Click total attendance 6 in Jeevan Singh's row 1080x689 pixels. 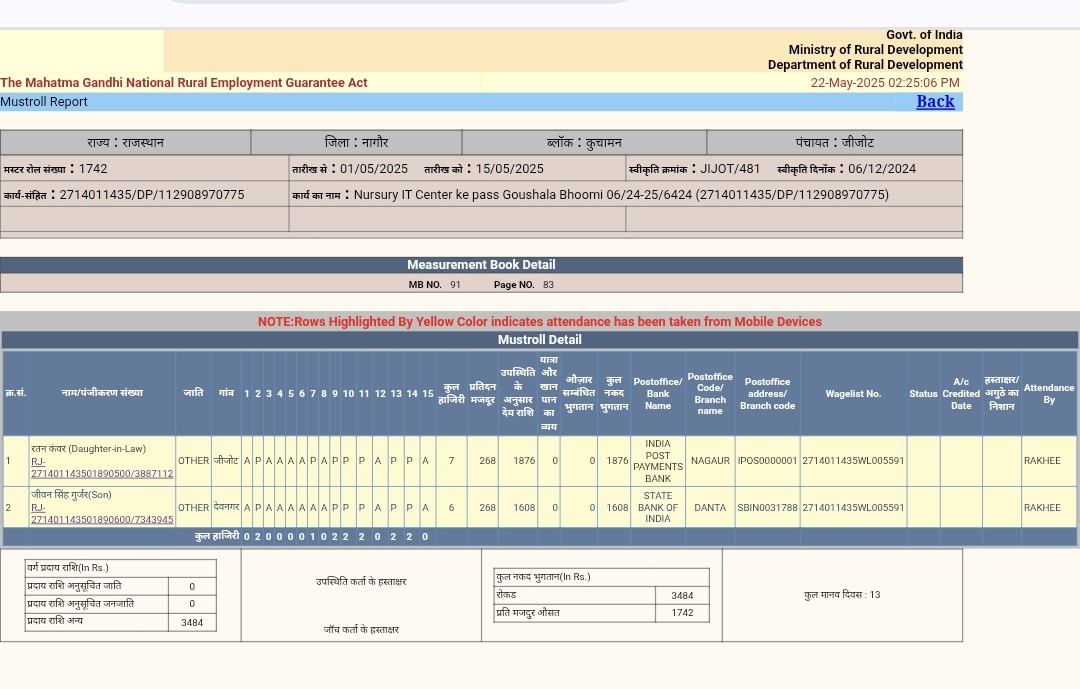(x=451, y=508)
